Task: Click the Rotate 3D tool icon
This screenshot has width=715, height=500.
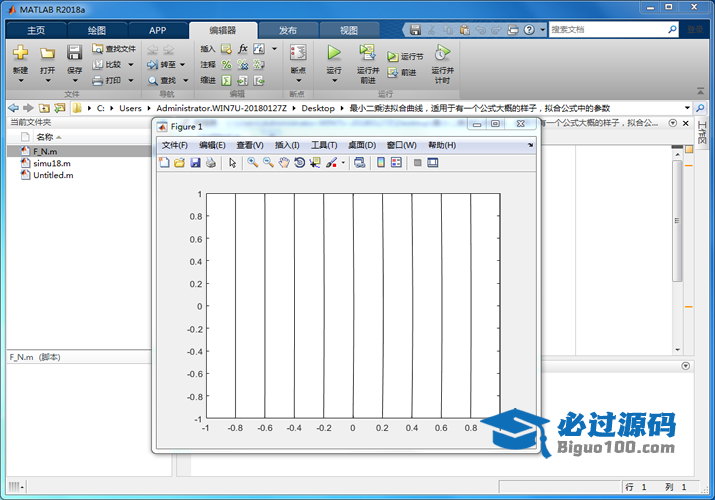Action: (x=299, y=162)
